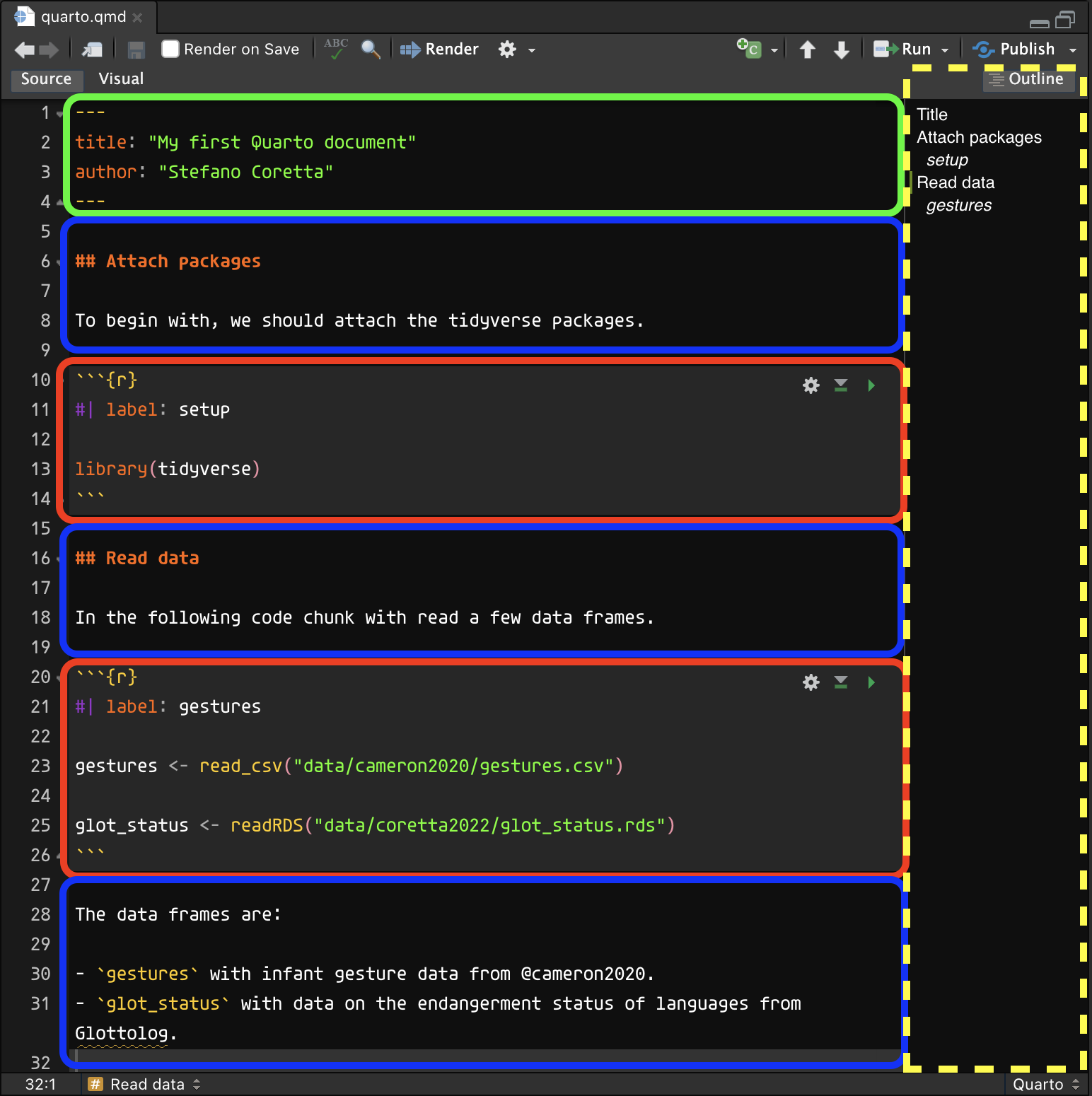Switch to the Visual editor tab
Screen dimensions: 1092x1096
pos(121,78)
